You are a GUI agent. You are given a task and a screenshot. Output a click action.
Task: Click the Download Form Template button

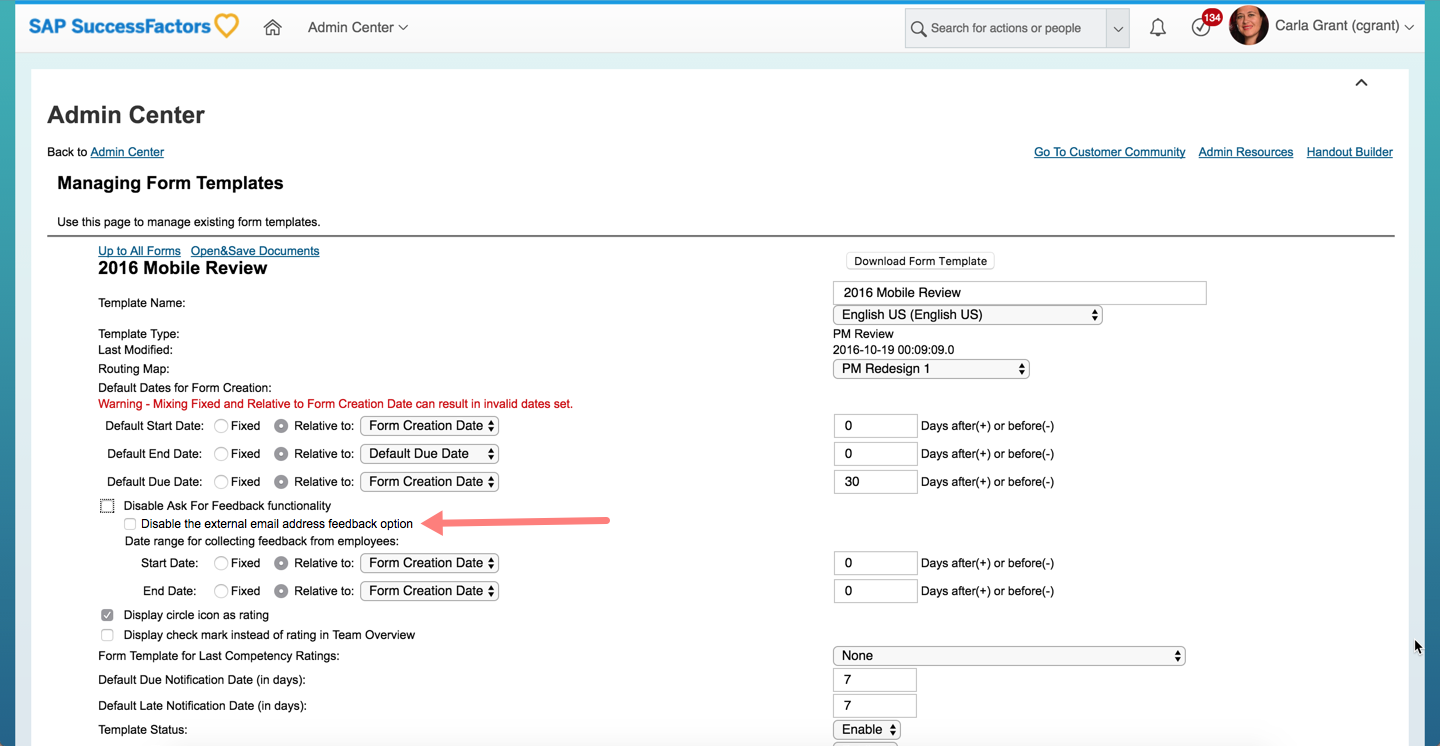920,261
